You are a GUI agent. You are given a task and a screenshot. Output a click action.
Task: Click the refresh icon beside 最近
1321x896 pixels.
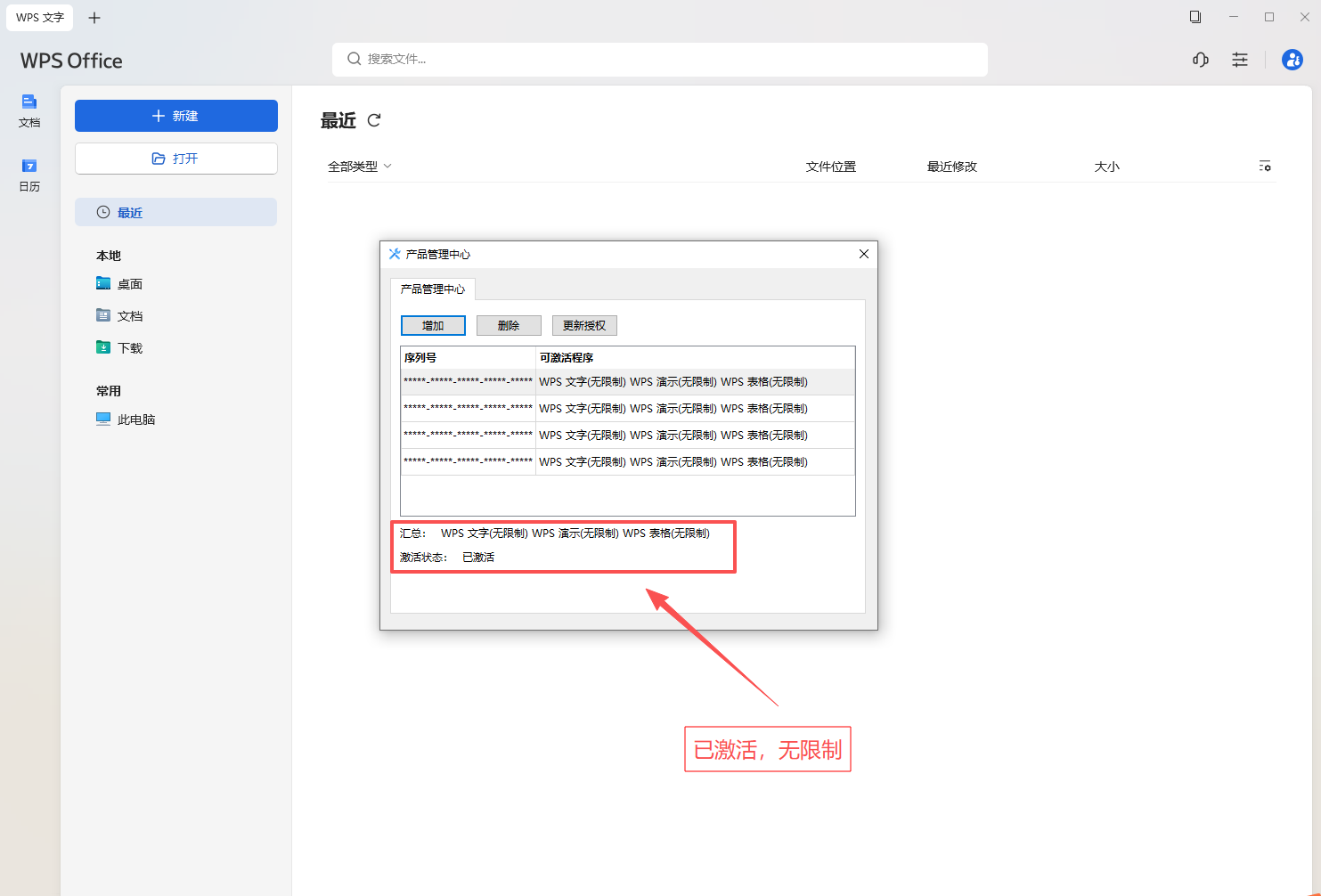coord(374,120)
